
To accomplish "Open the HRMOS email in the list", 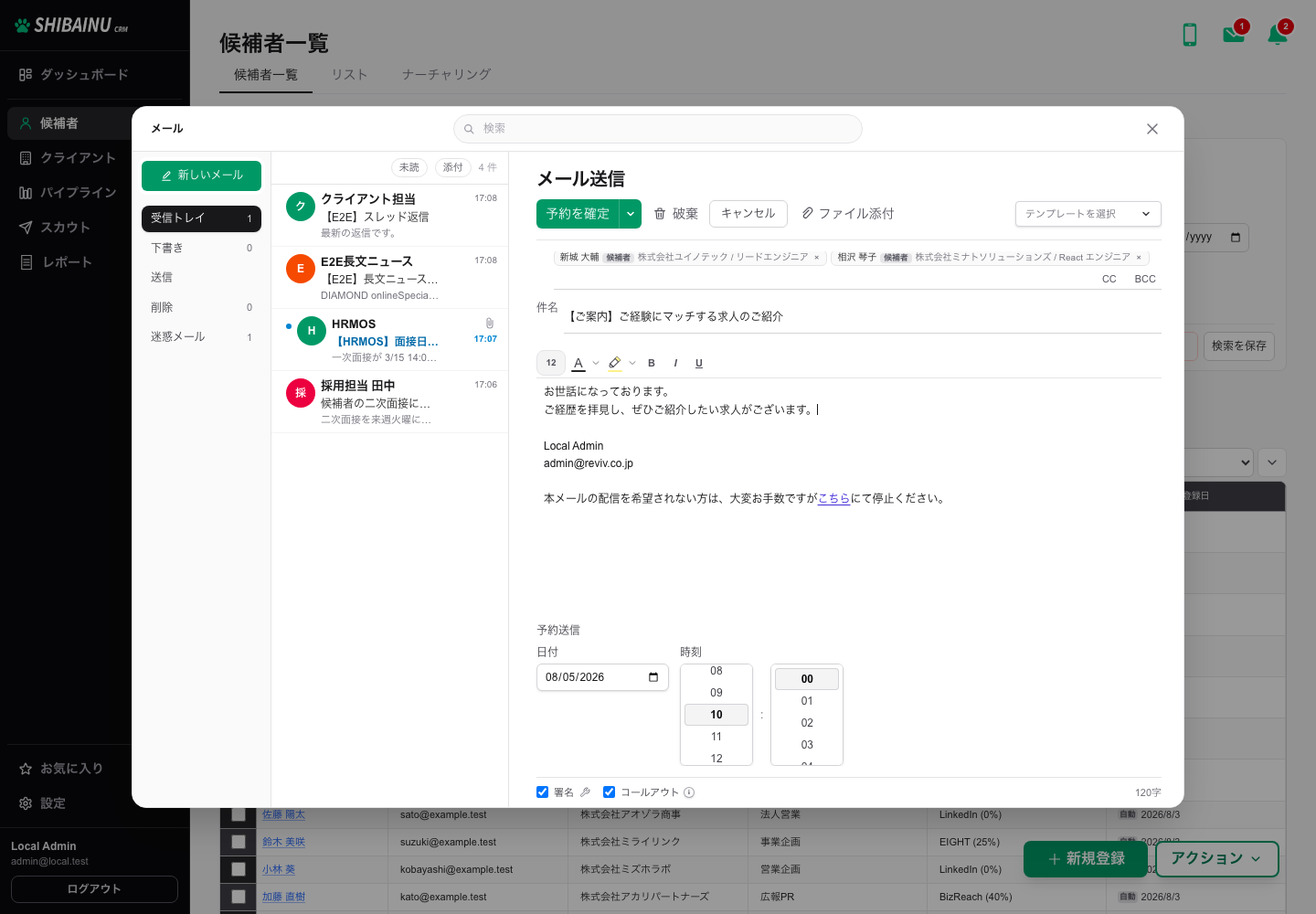I will coord(390,340).
